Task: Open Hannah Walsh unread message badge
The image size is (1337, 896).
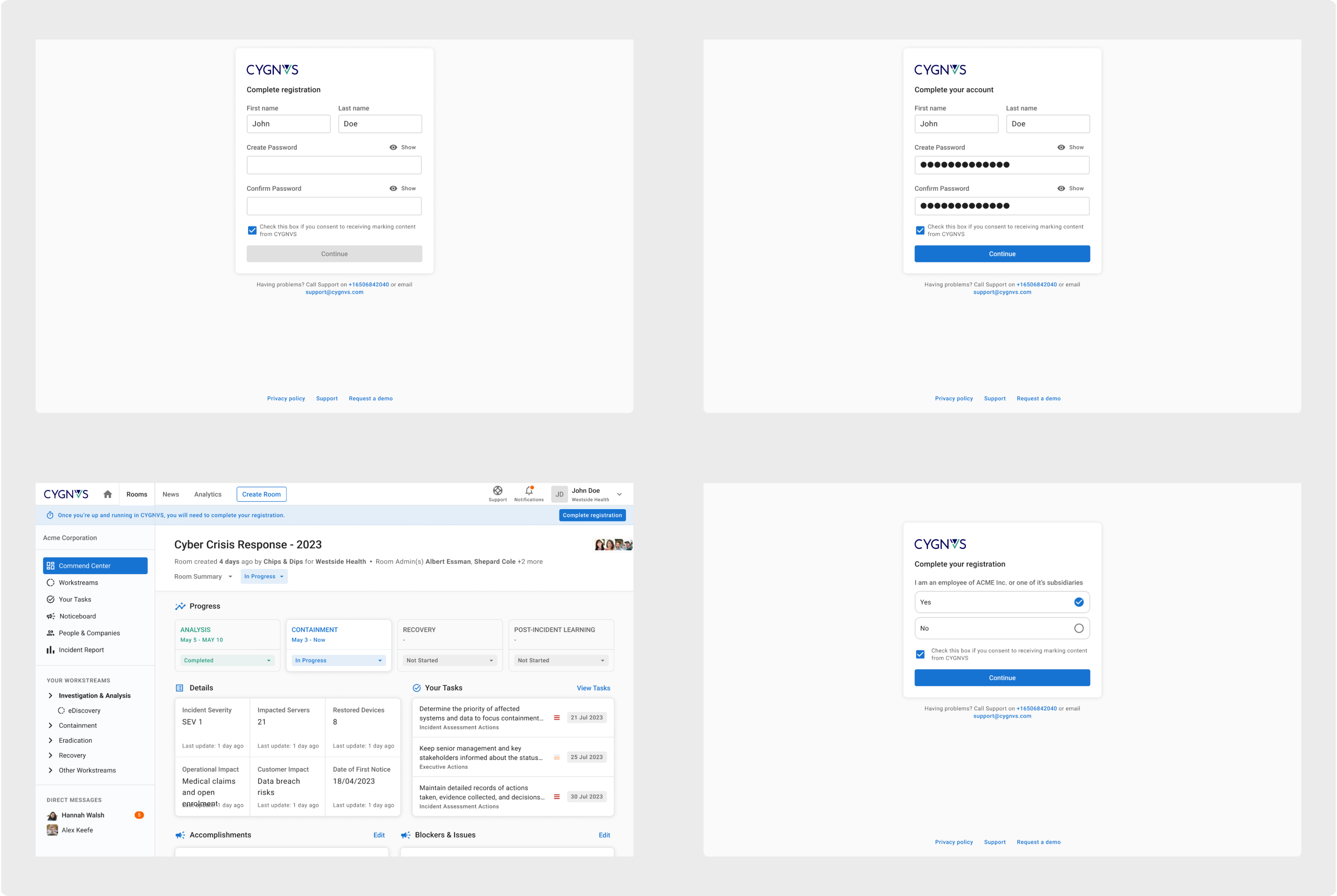Action: tap(139, 816)
